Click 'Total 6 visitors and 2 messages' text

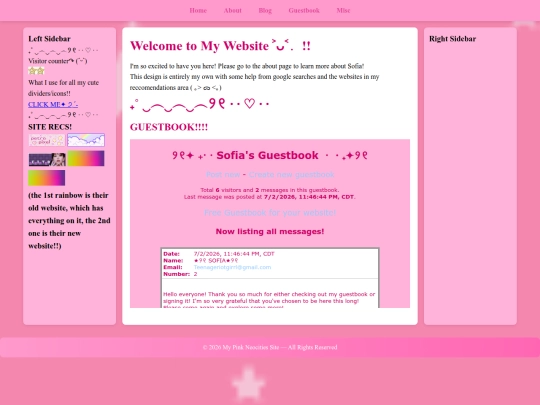[270, 190]
